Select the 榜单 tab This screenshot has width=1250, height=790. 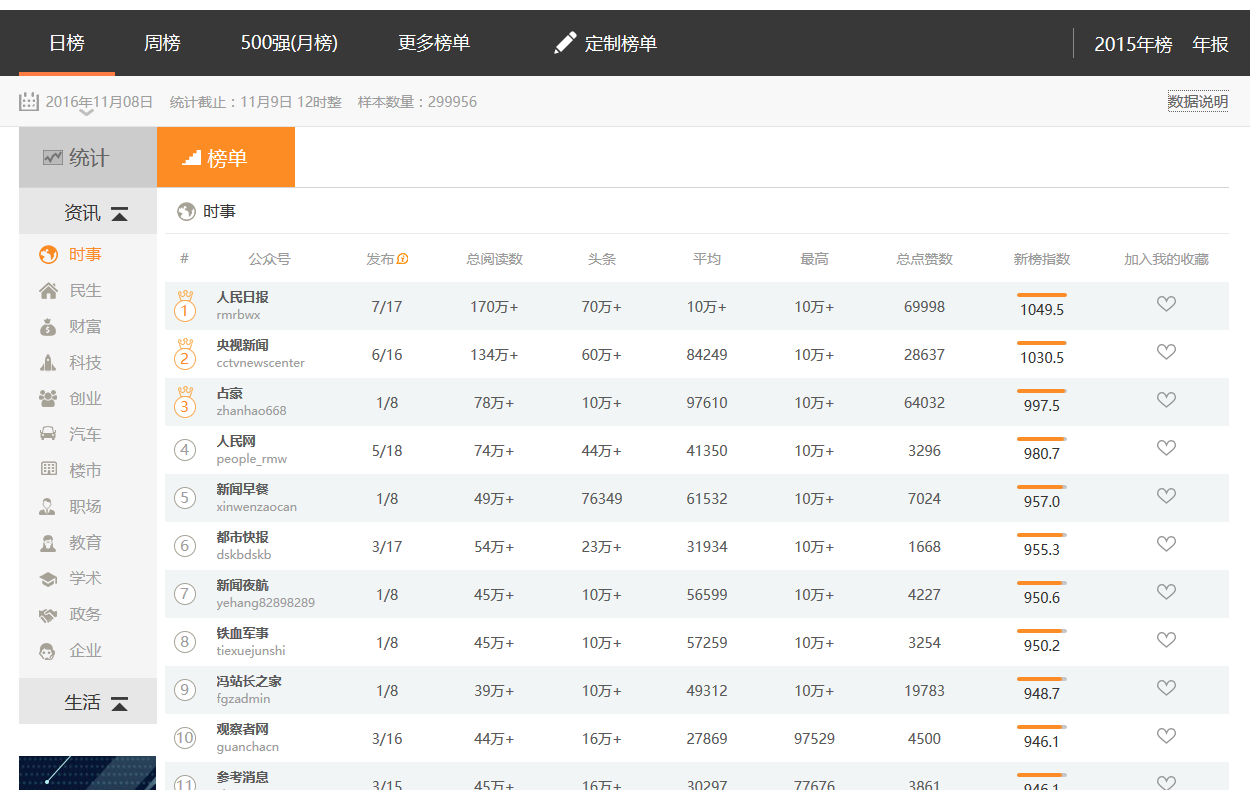coord(226,157)
